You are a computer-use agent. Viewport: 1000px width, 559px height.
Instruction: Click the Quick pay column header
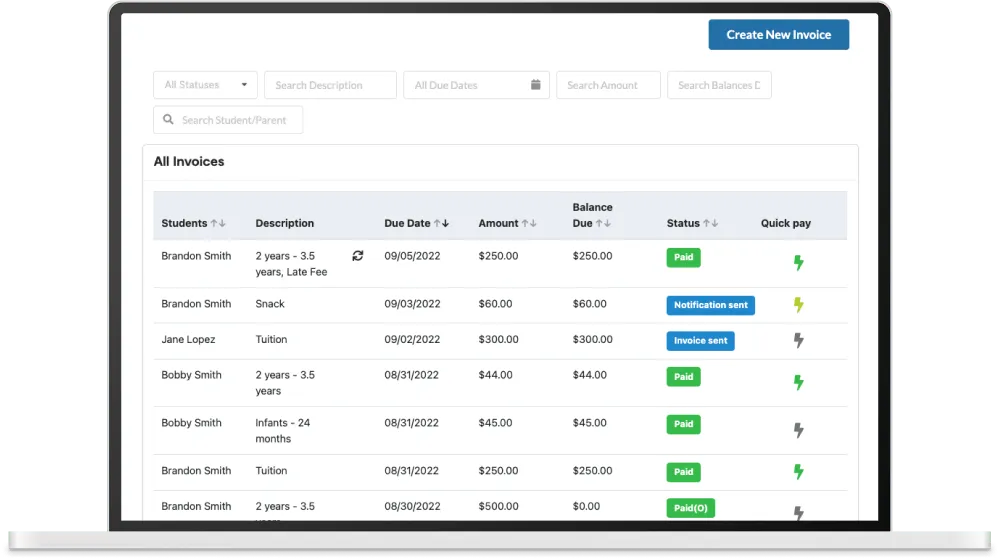coord(786,223)
